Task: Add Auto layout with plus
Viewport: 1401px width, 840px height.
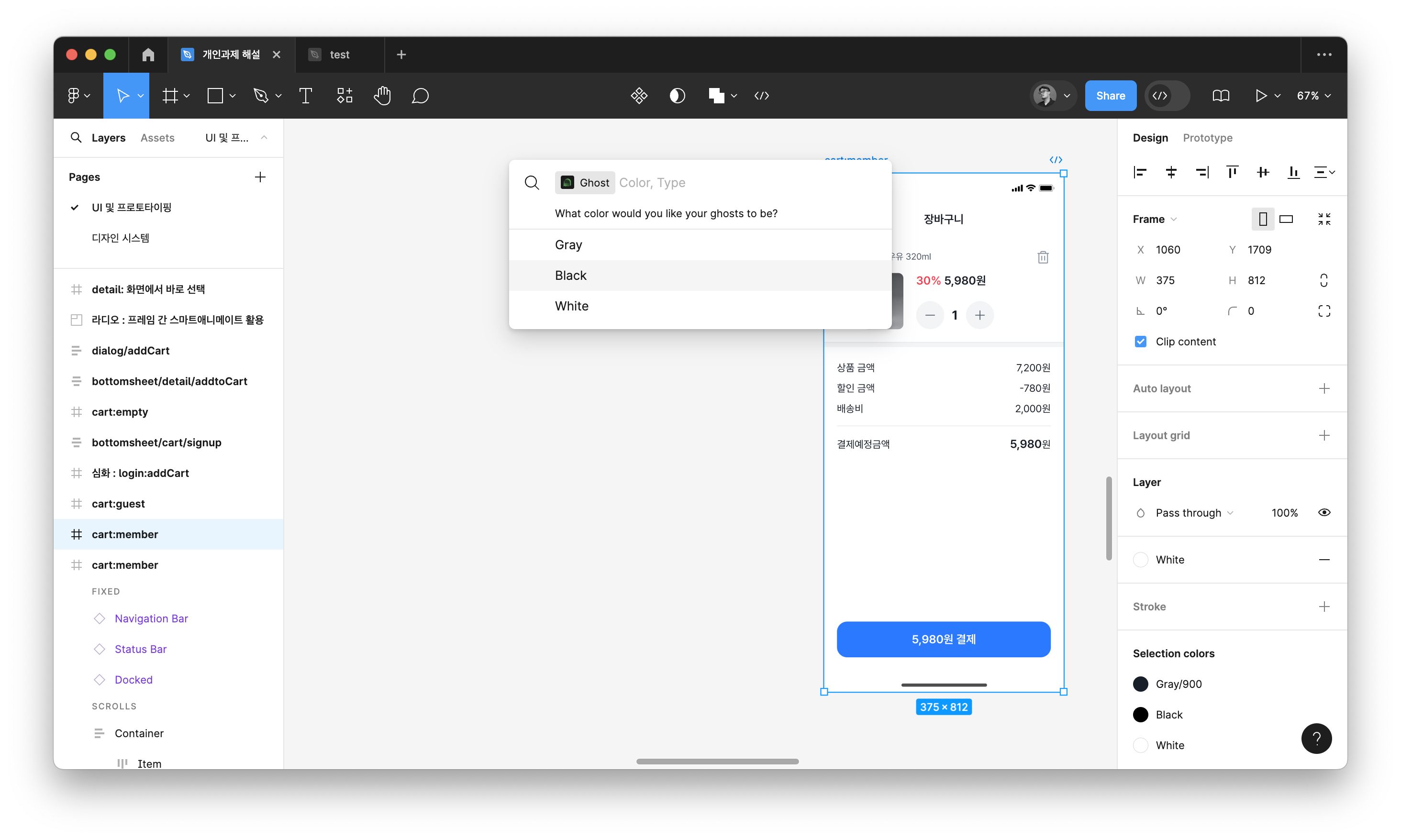Action: (x=1323, y=388)
